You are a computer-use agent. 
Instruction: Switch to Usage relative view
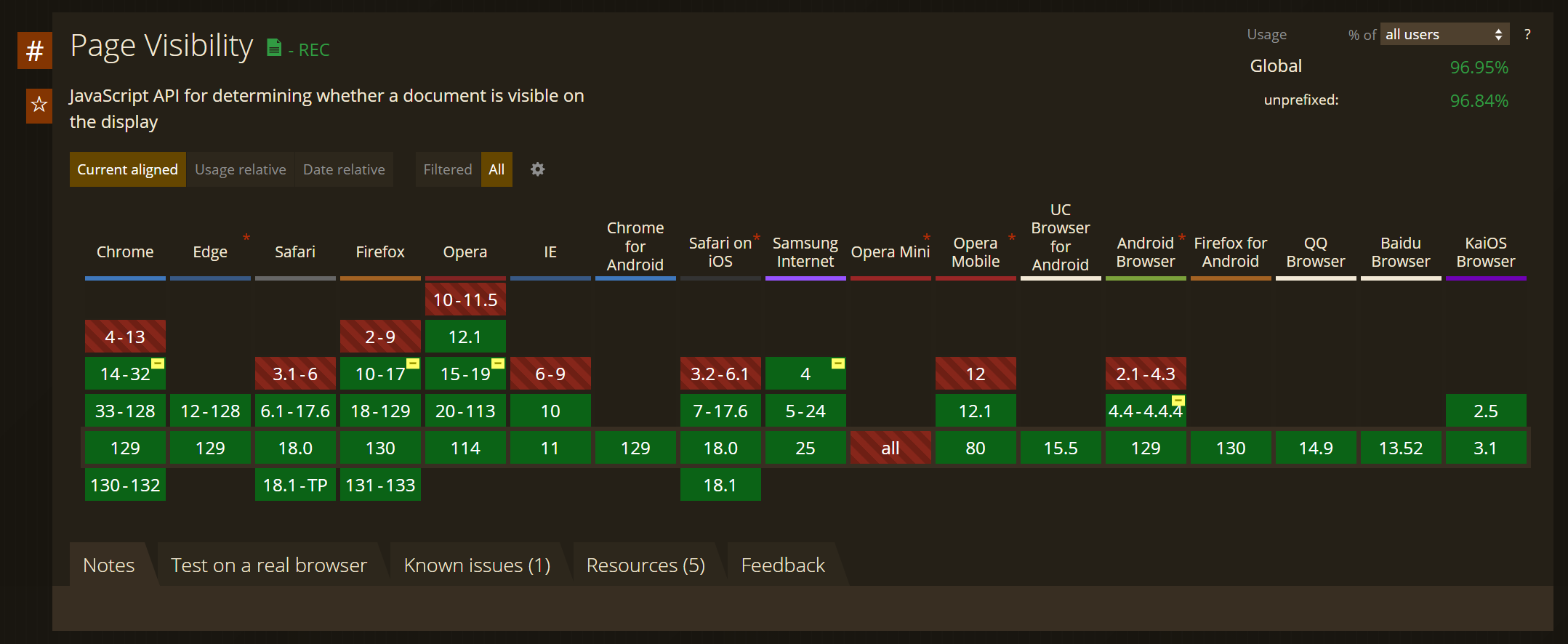click(241, 169)
